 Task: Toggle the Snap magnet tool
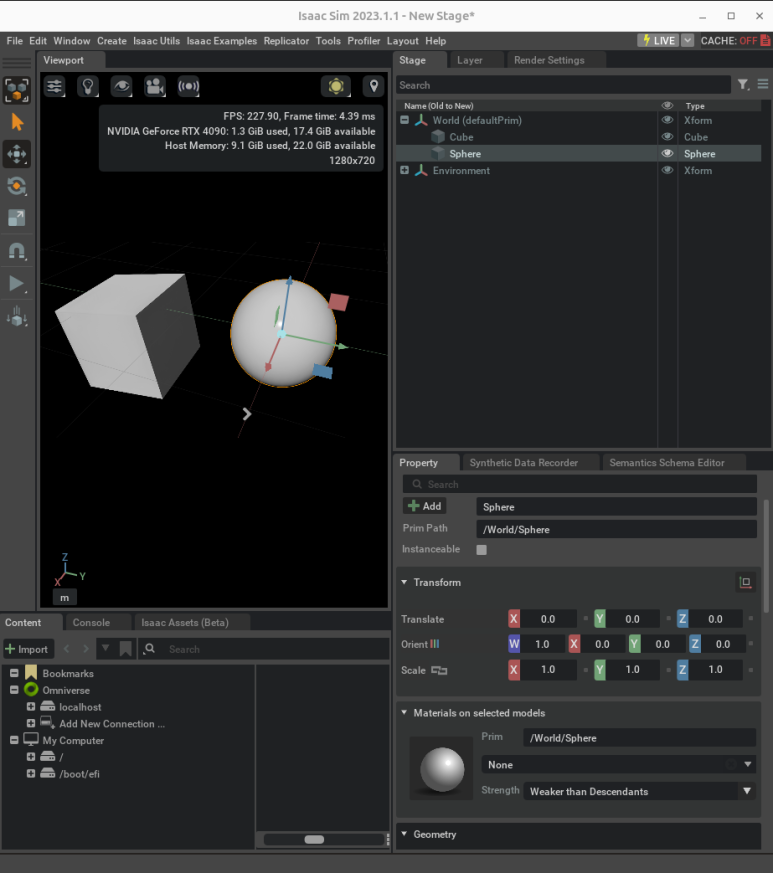[x=17, y=251]
